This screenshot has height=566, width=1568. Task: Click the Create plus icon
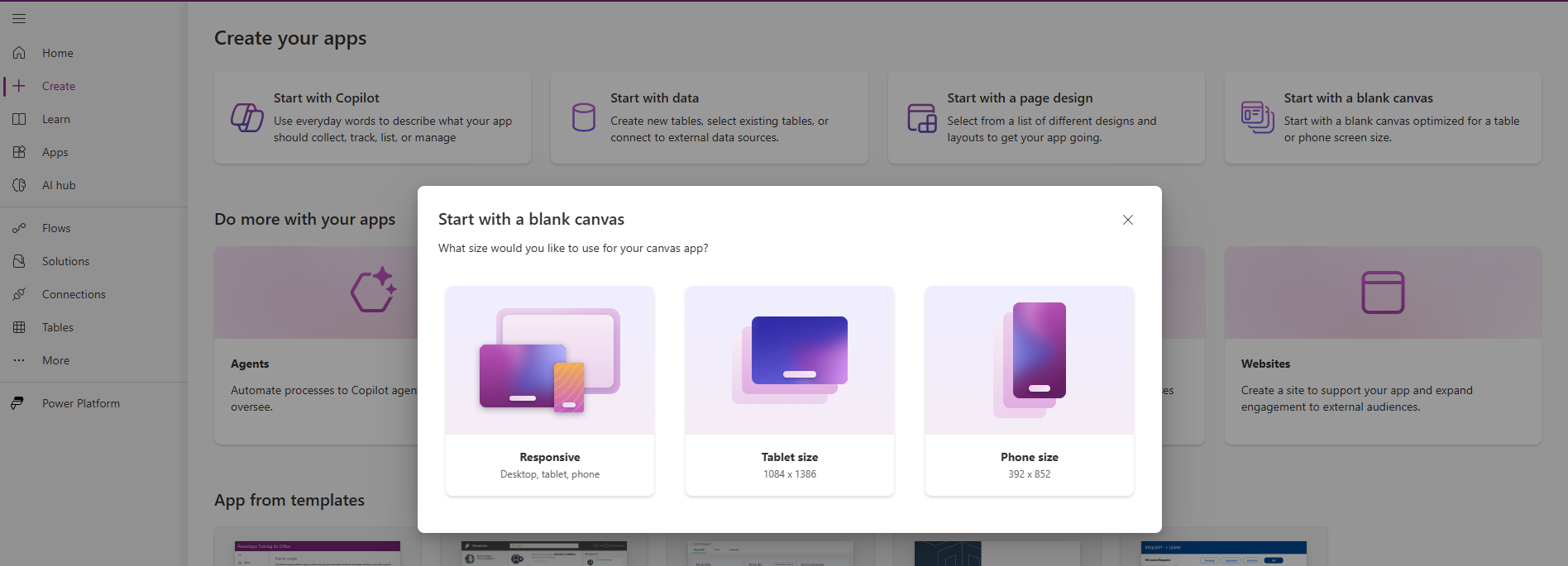click(x=19, y=86)
